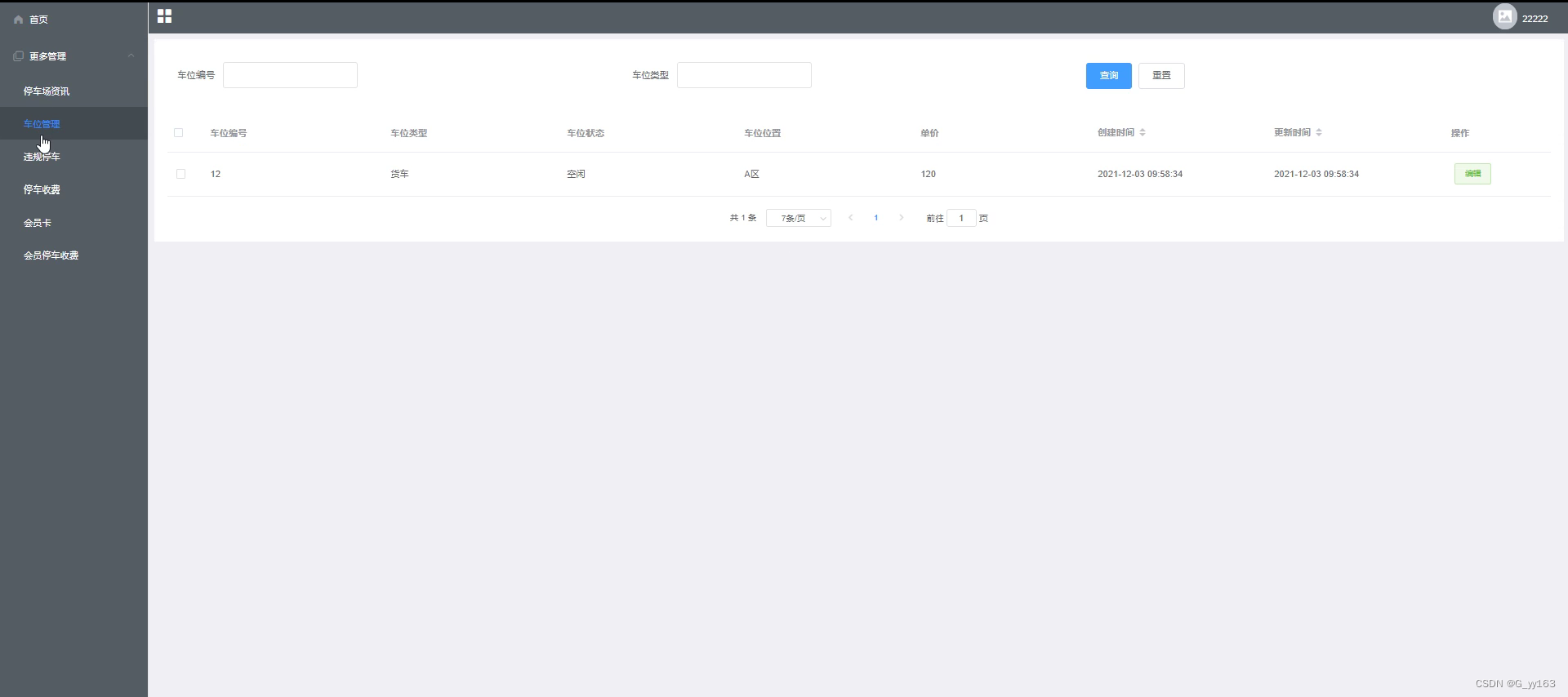This screenshot has height=697, width=1568.
Task: Click the 前往 page jump input
Action: [x=961, y=218]
